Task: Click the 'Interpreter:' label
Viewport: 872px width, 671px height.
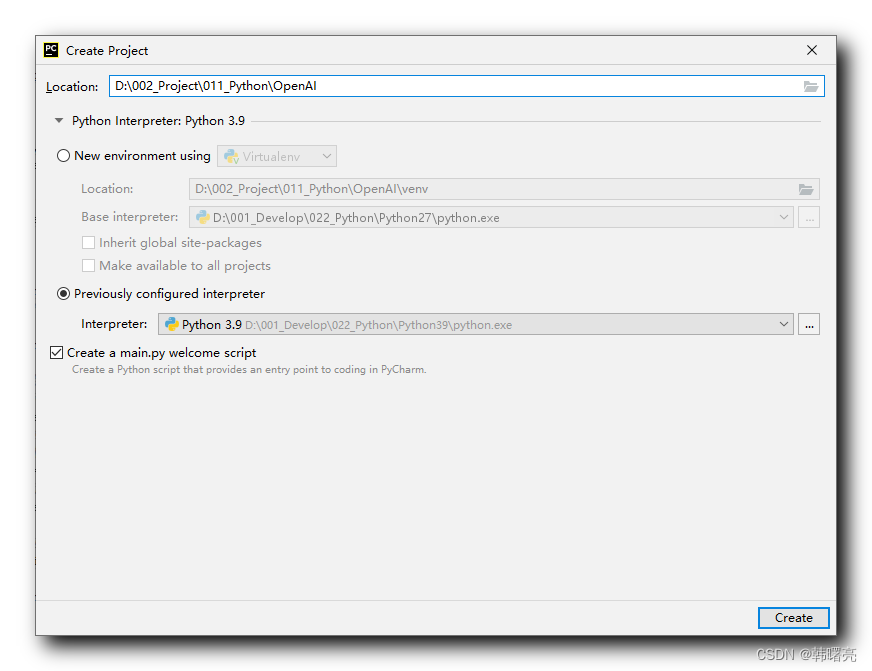Action: (x=114, y=324)
